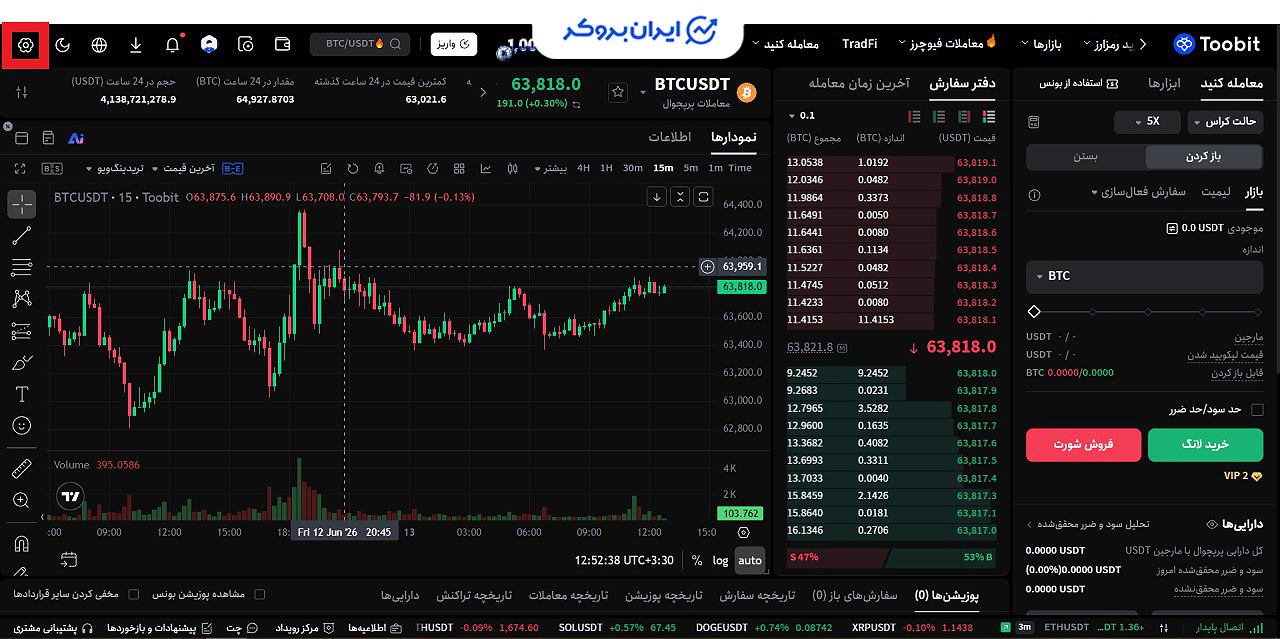Check hide other contracts checkbox
This screenshot has width=1280, height=639.
[x=134, y=594]
